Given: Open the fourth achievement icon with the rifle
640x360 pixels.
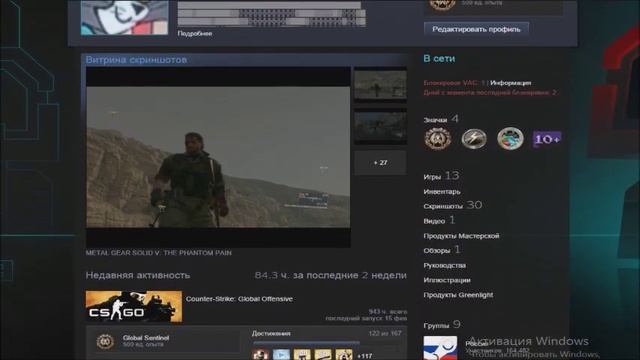Looking at the screenshot, I should click(323, 354).
